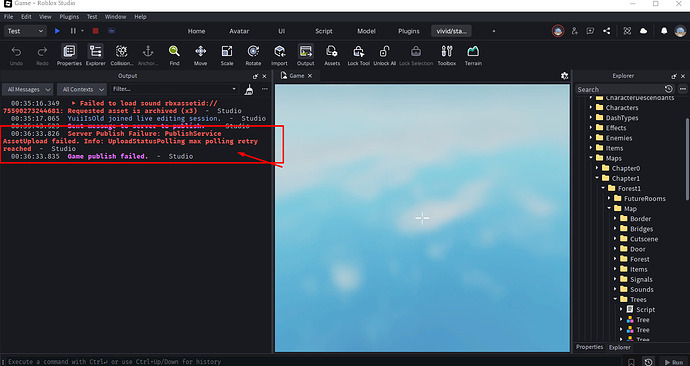Image resolution: width=690 pixels, height=366 pixels.
Task: Click the Explorer vertical scrollbar
Action: 686,158
